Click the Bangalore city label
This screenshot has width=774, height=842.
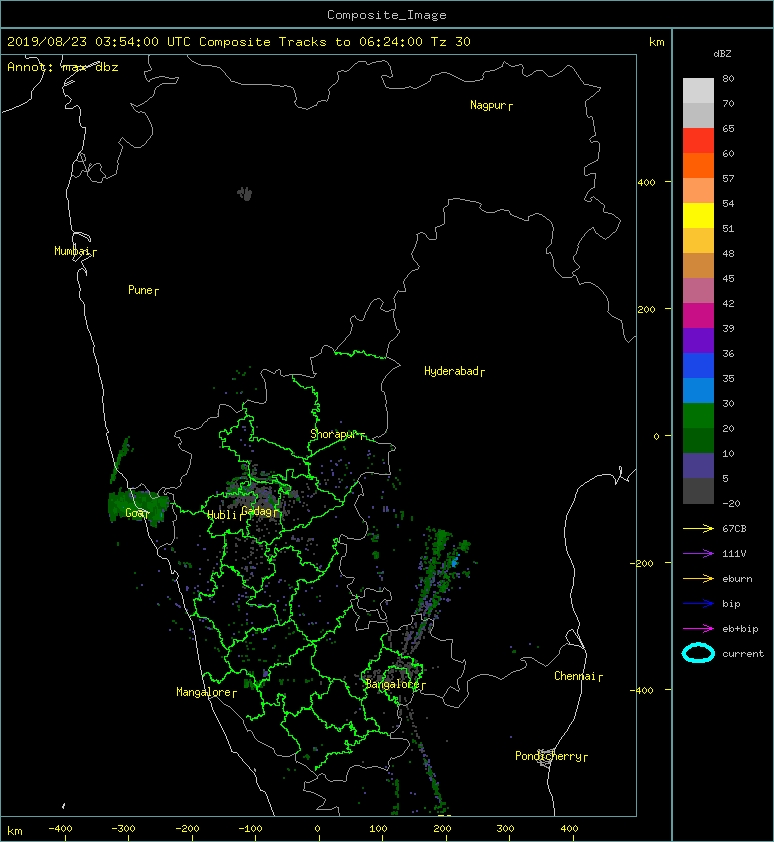point(392,684)
